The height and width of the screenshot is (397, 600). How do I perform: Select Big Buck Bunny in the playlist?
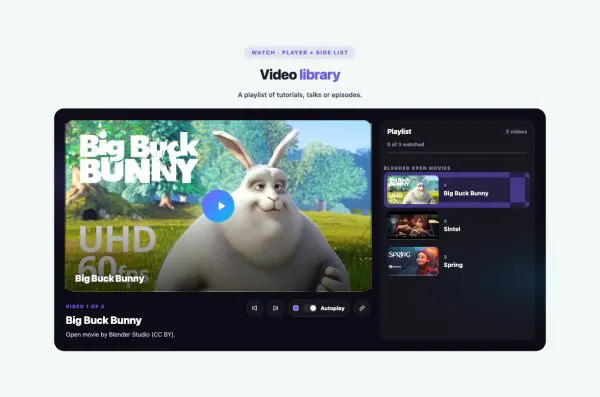click(x=457, y=190)
